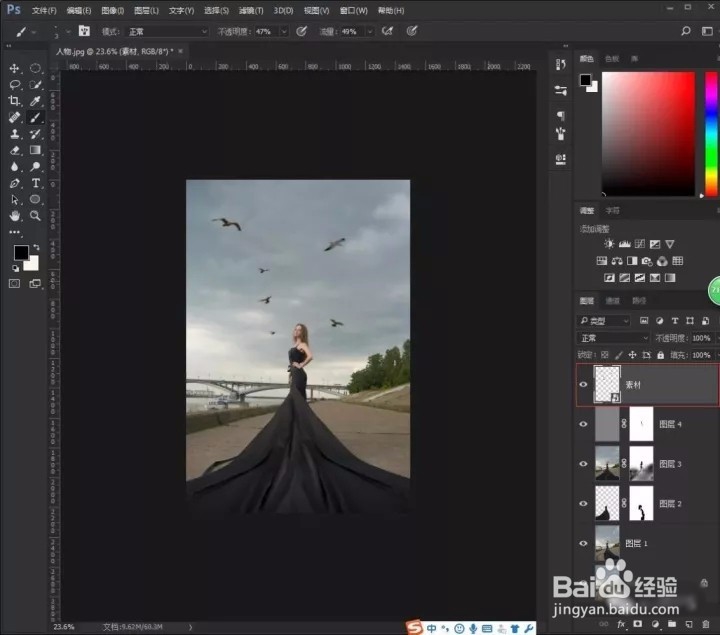Click the background color swatch in toolbox
Viewport: 720px width, 635px height.
[33, 264]
